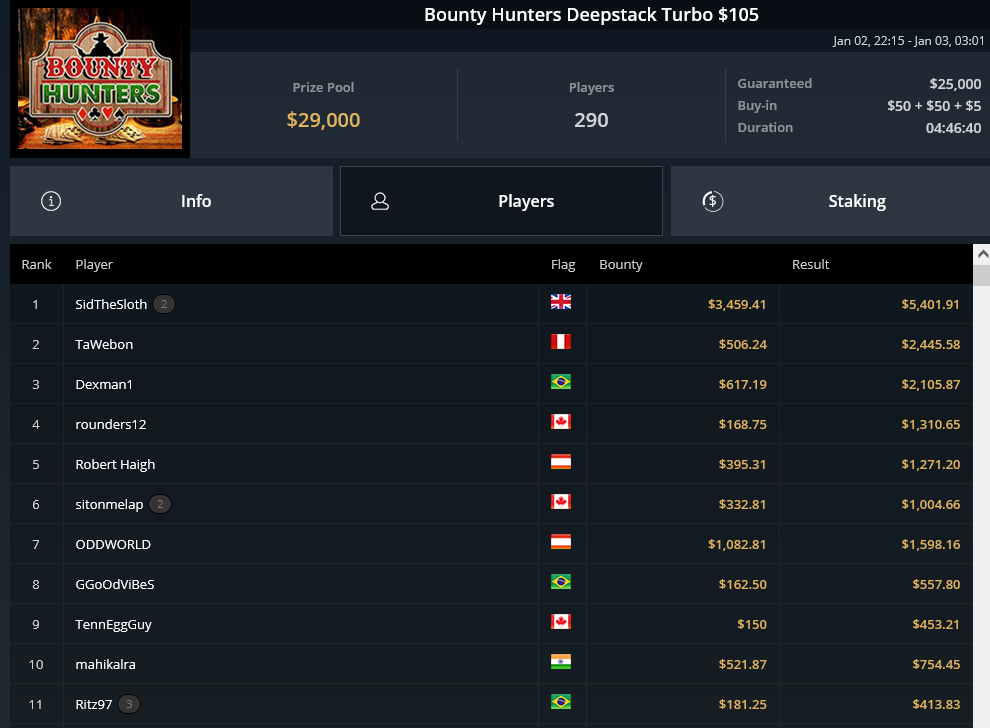Select player name GGoOdViBeS
This screenshot has width=990, height=728.
pos(115,584)
